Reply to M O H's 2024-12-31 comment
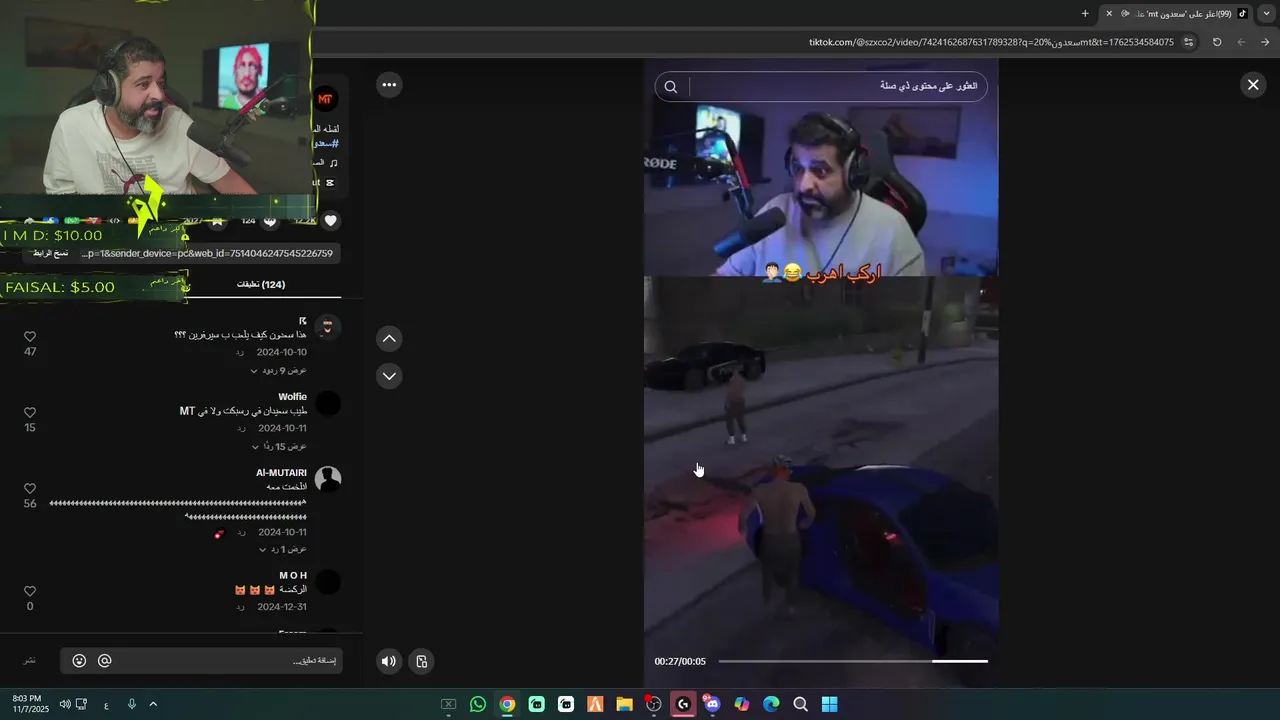 click(240, 607)
